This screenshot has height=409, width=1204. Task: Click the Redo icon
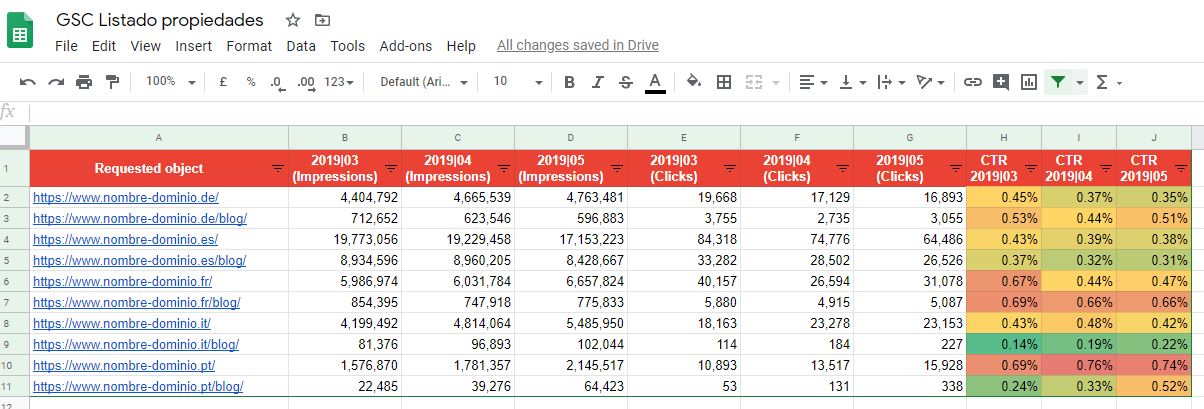pos(56,82)
